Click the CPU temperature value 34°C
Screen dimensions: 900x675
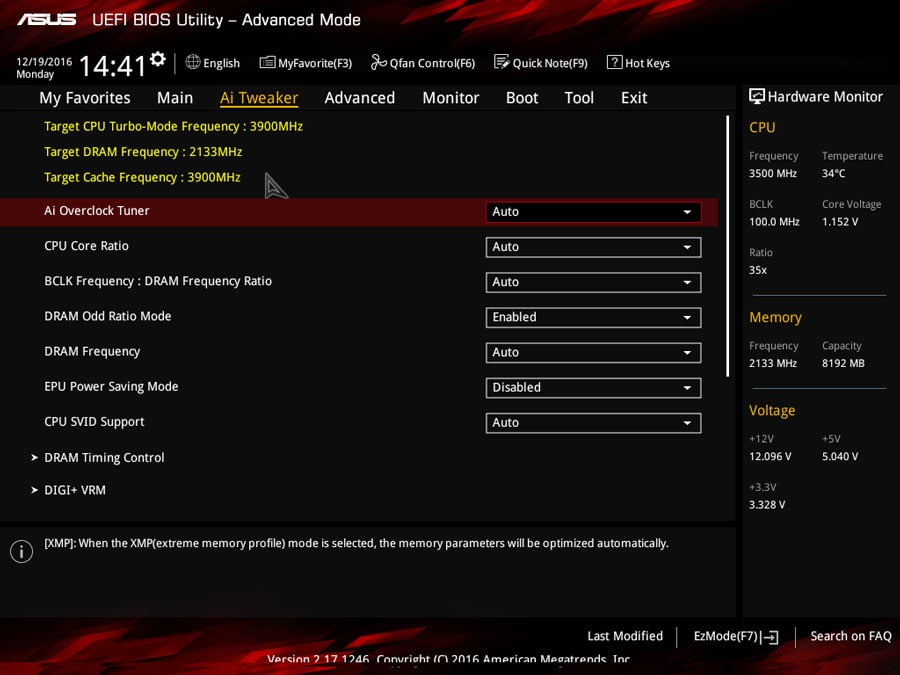click(x=833, y=173)
